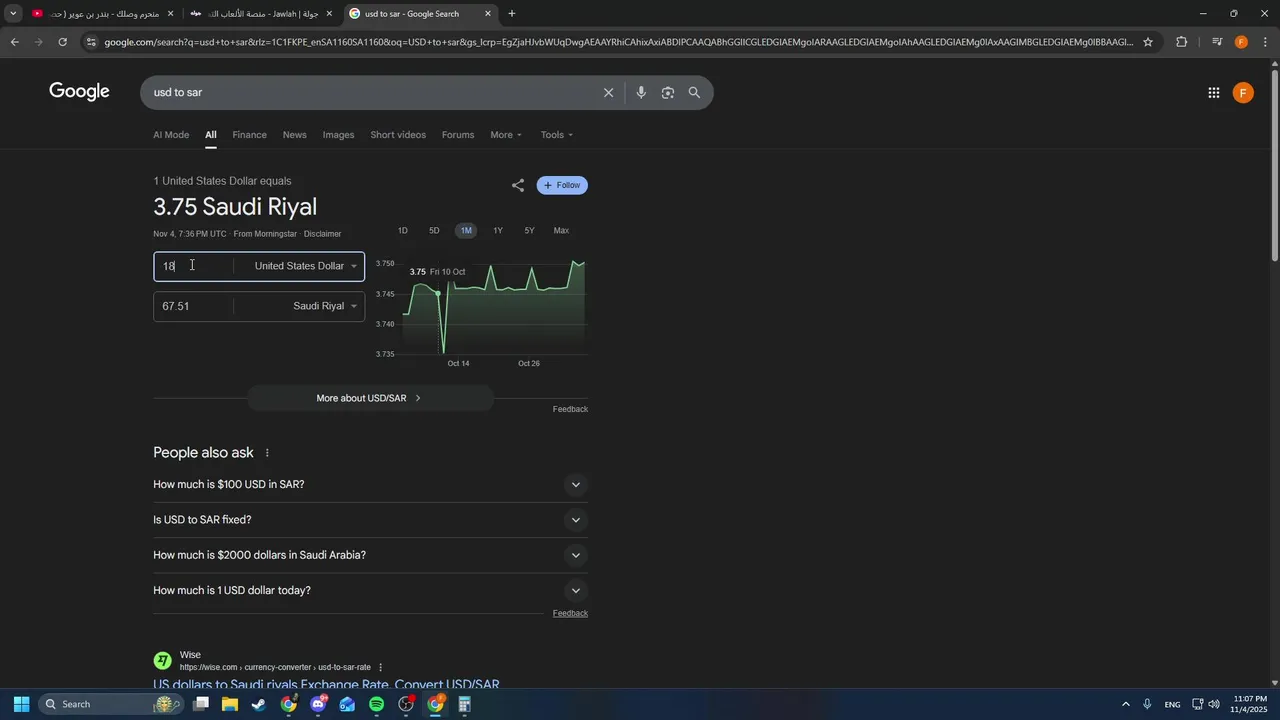Select the 5Y chart range
Image resolution: width=1280 pixels, height=720 pixels.
[x=529, y=231]
